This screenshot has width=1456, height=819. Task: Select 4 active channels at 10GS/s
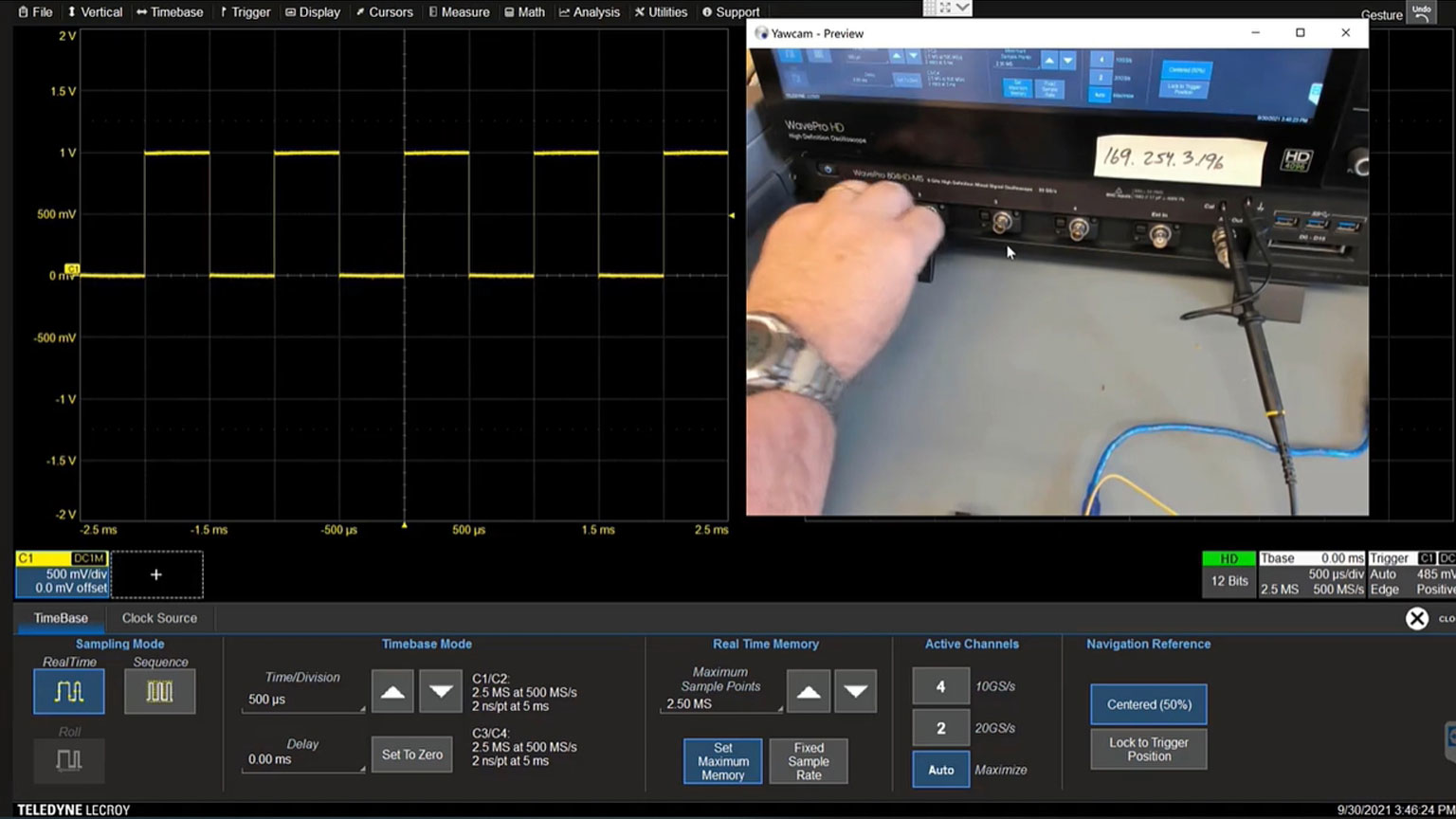tap(940, 686)
